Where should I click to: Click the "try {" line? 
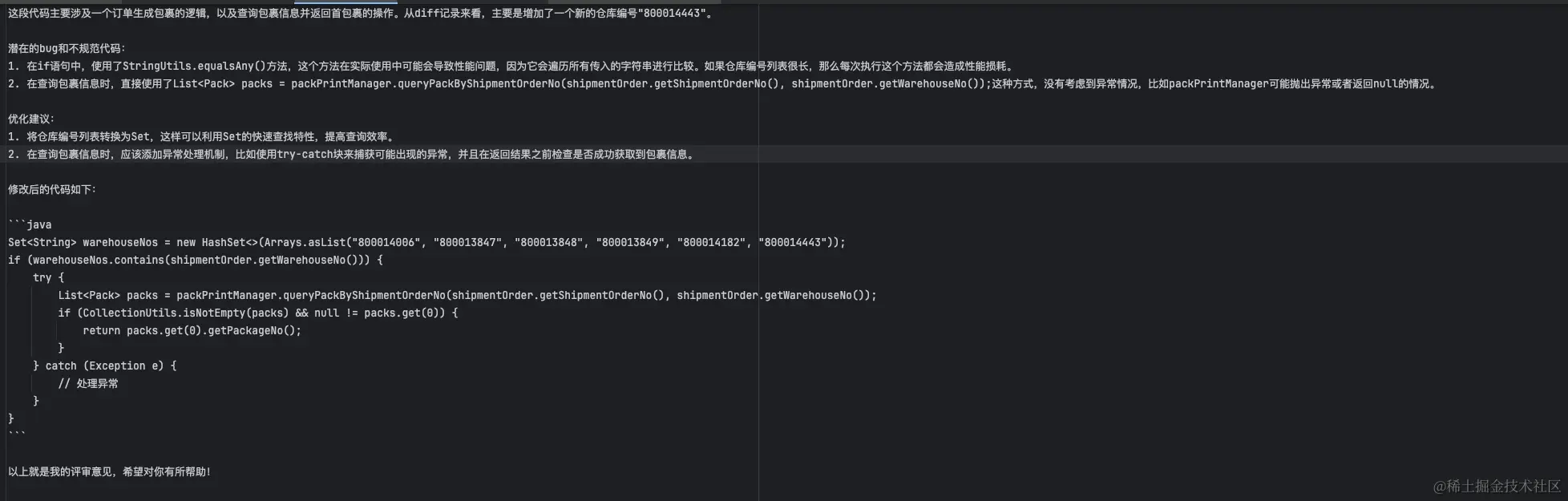[x=48, y=277]
